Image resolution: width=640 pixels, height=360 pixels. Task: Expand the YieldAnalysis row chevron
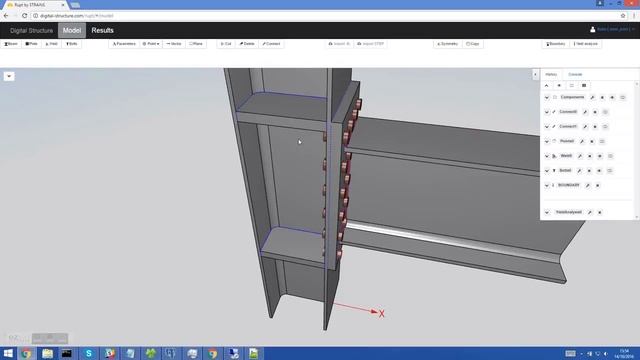(547, 212)
